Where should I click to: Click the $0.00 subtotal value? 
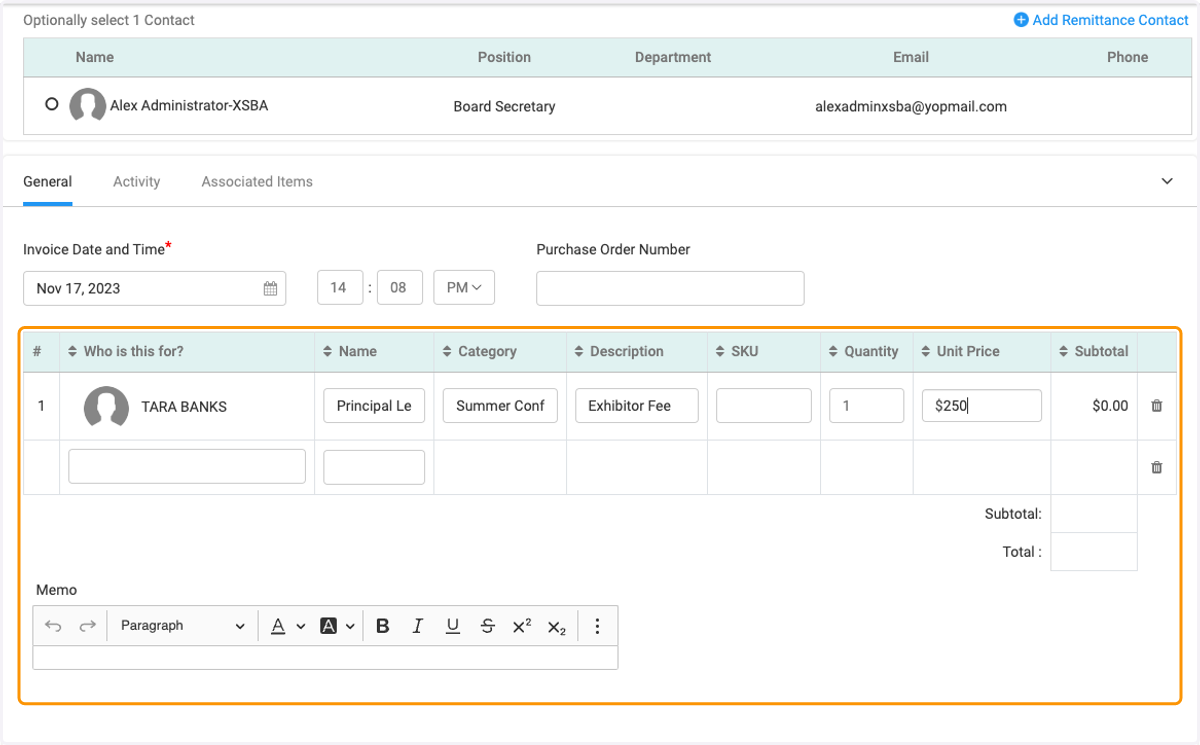coord(1110,406)
